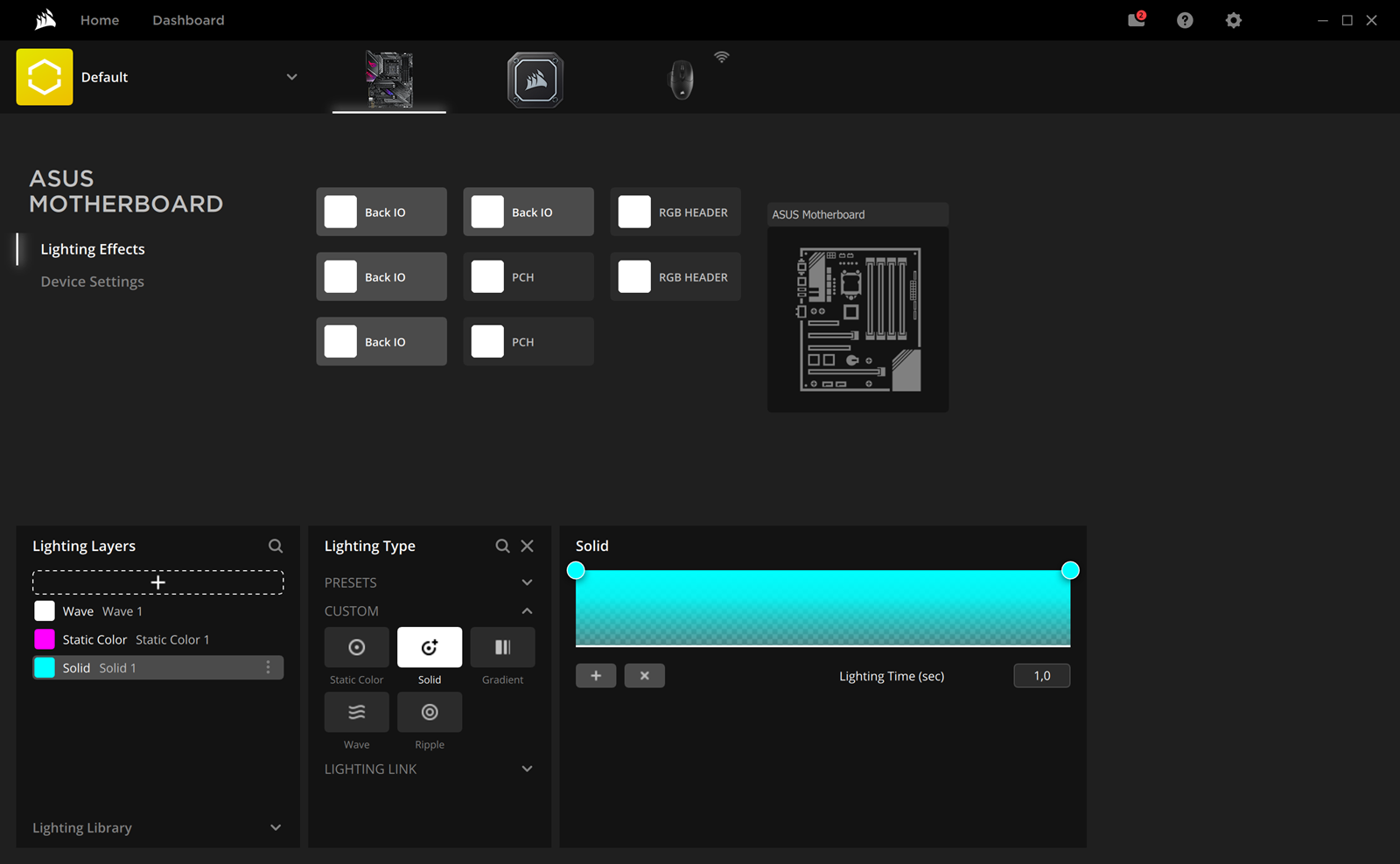Open the Default profile dropdown
The image size is (1400, 864).
pyautogui.click(x=292, y=77)
